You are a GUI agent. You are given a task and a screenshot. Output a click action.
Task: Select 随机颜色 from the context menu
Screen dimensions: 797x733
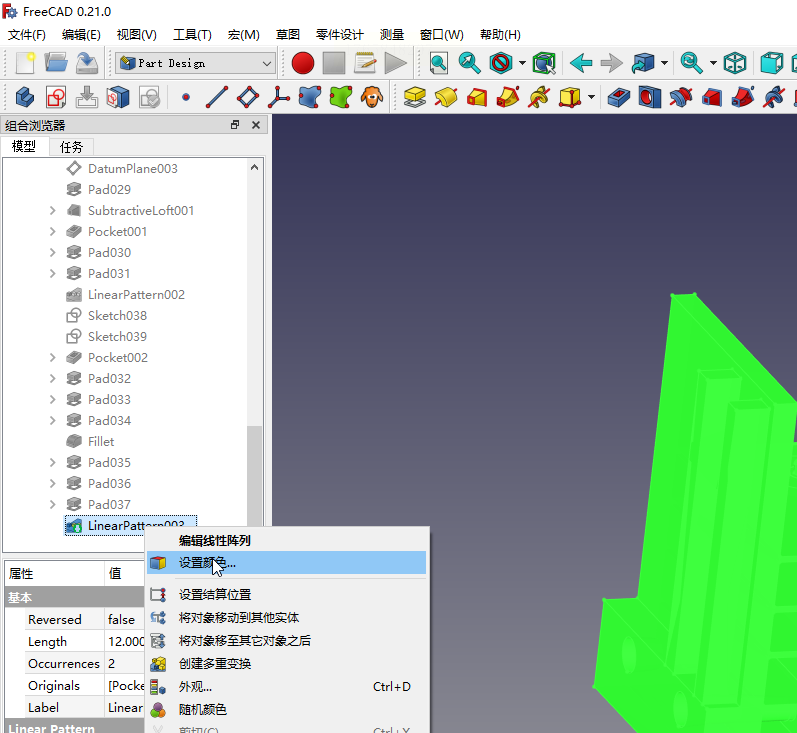coord(202,710)
